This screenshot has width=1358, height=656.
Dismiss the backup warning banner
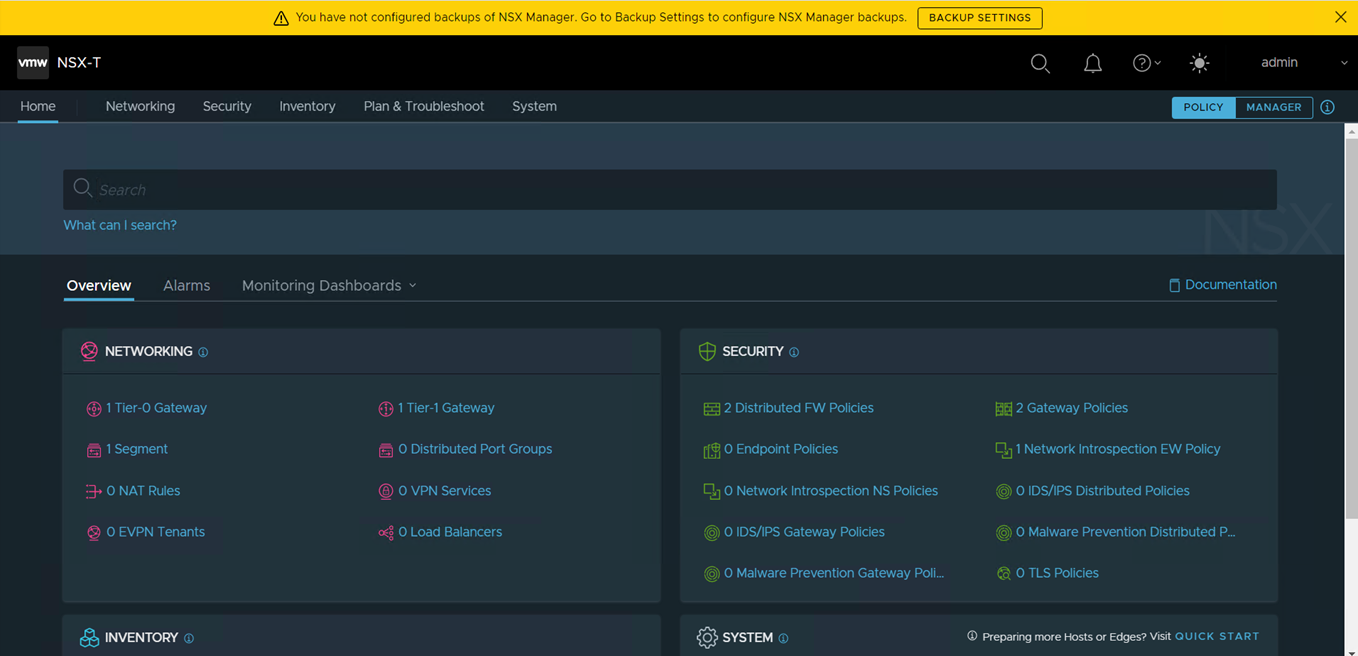[1340, 17]
